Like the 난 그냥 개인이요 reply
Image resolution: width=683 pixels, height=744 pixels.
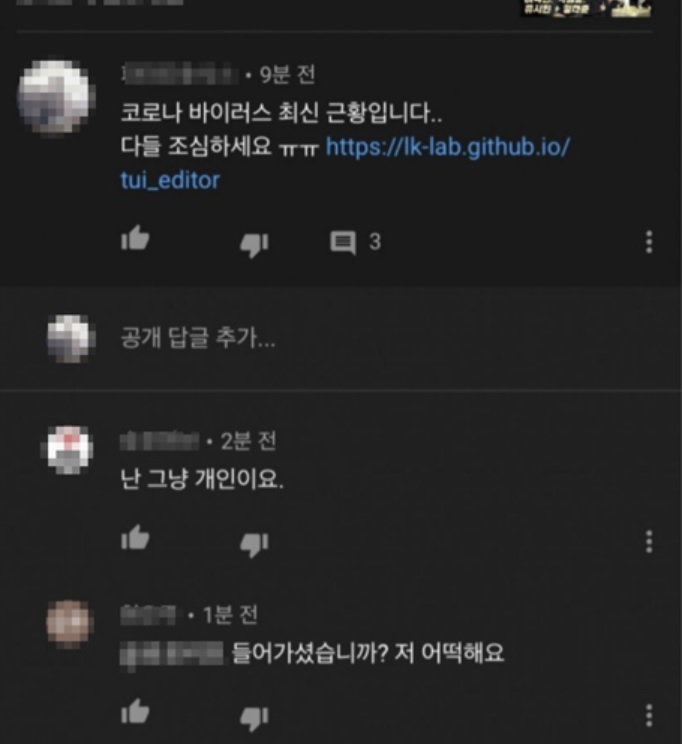click(x=135, y=538)
